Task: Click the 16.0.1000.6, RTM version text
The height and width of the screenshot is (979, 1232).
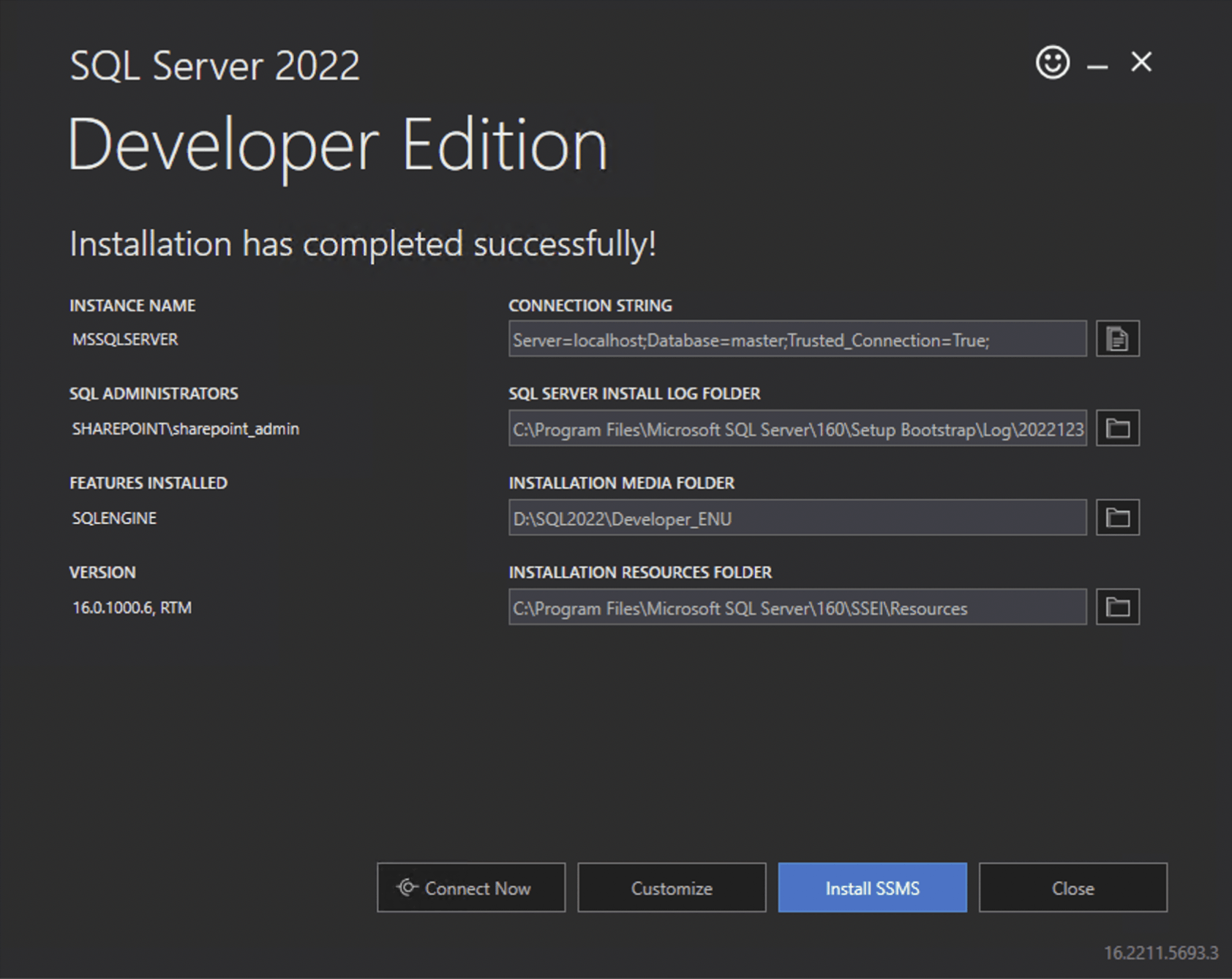Action: pos(132,607)
